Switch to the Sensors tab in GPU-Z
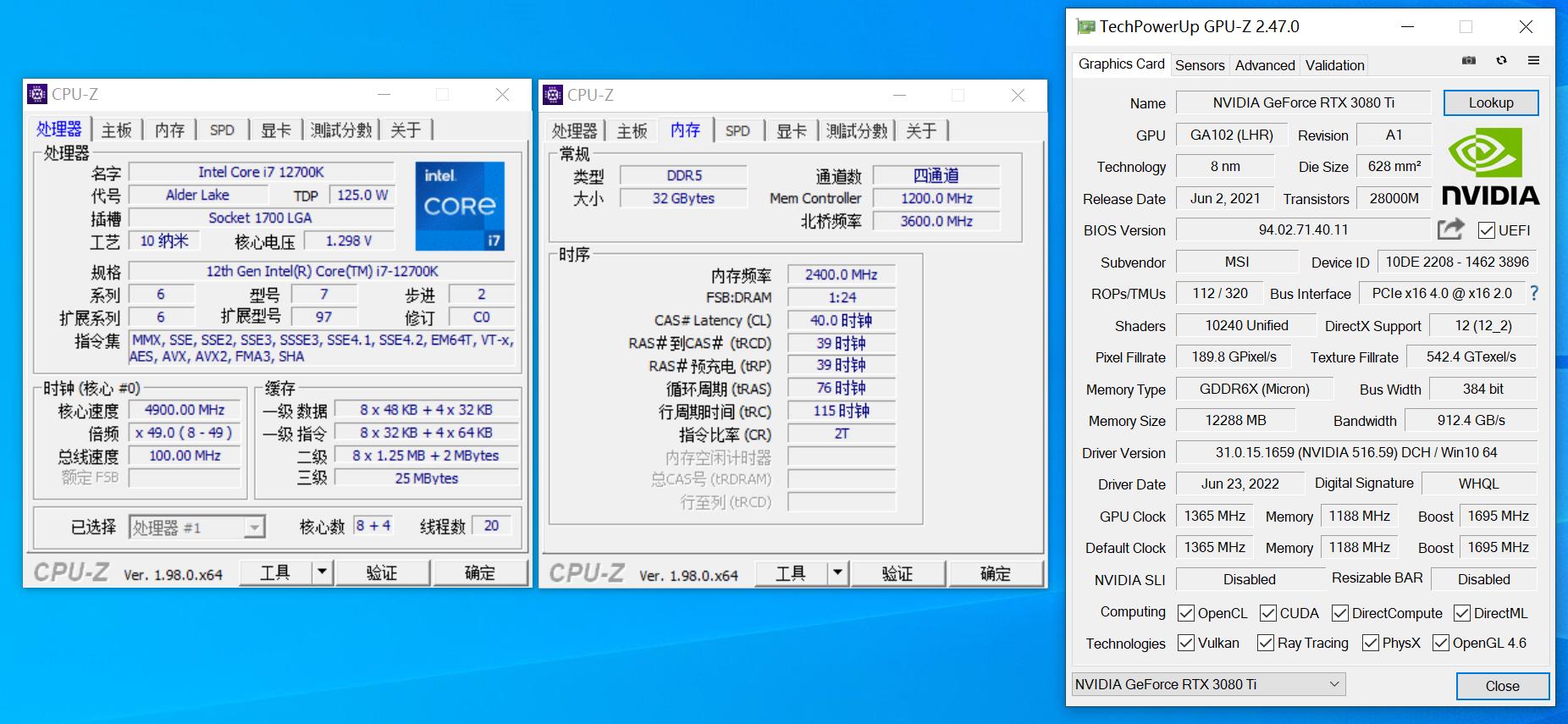This screenshot has height=724, width=1568. pos(1199,65)
